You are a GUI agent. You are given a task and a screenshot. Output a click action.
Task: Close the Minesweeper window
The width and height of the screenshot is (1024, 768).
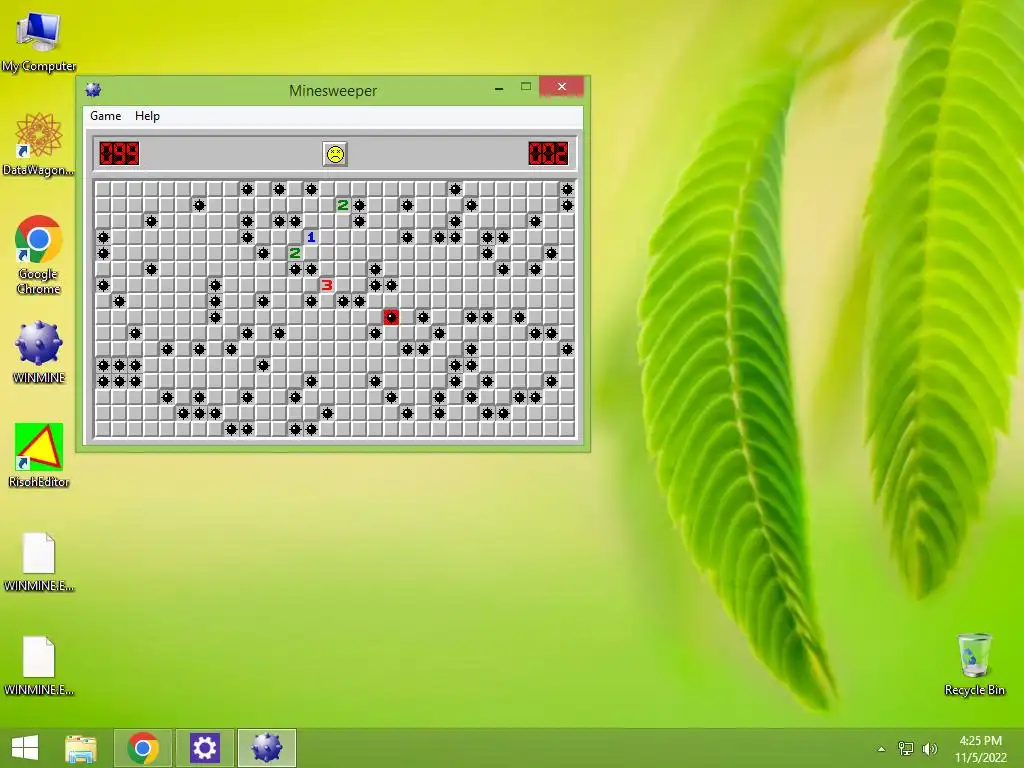(562, 86)
